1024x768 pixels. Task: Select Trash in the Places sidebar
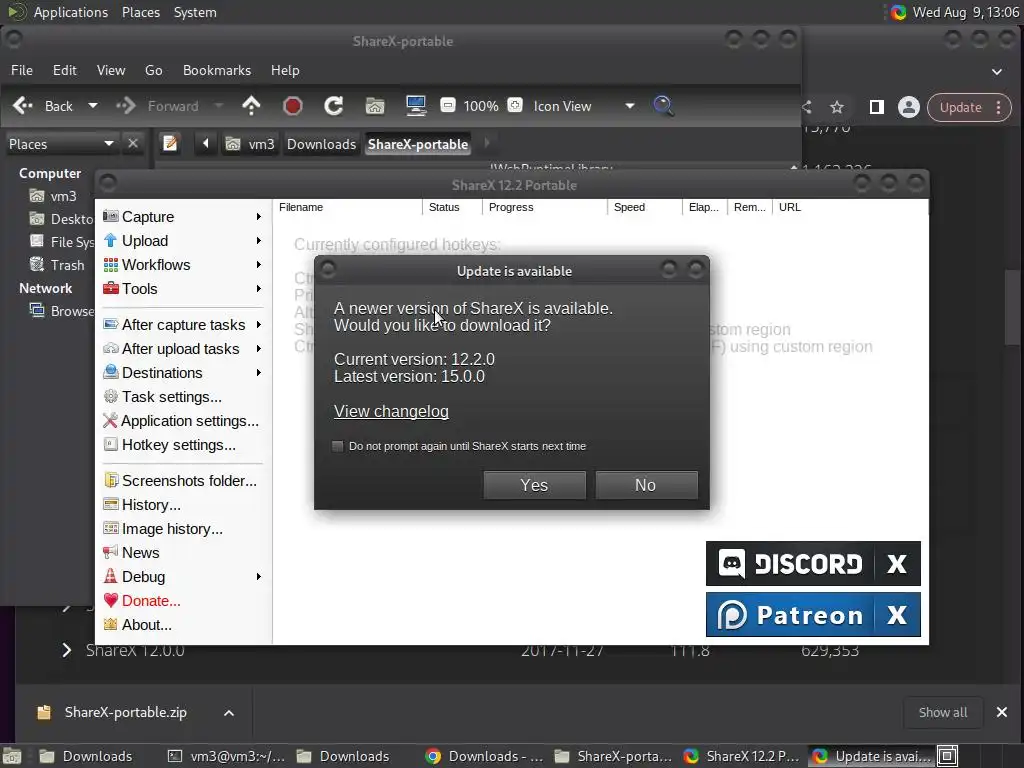57,265
